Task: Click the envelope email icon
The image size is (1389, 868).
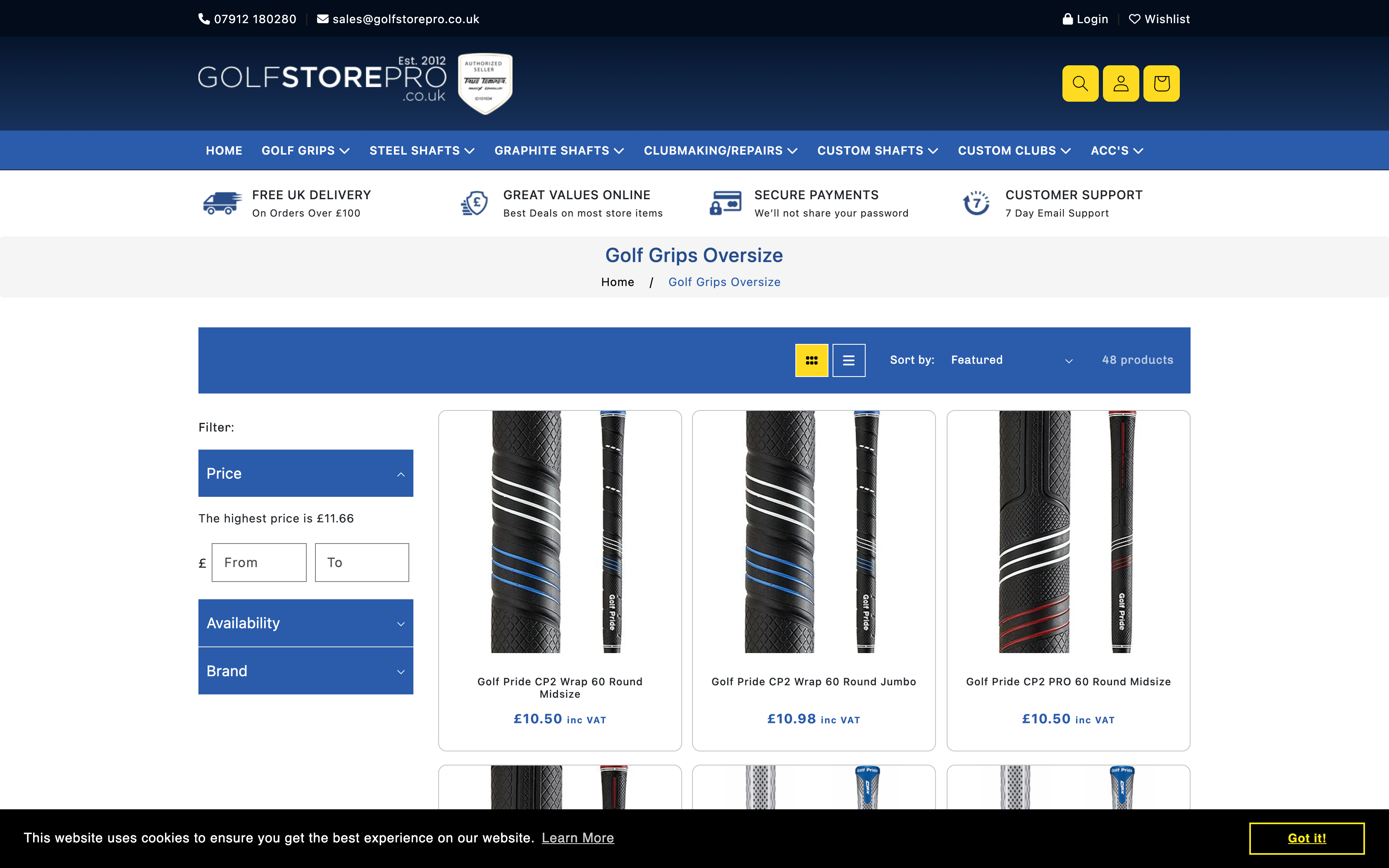Action: 322,19
